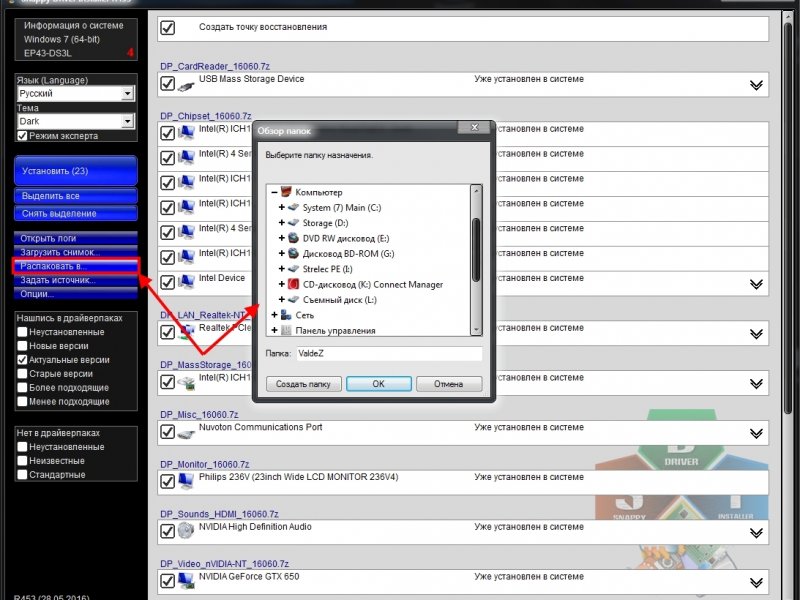Click the DP_Monitor_16060.7z header
The height and width of the screenshot is (600, 800).
[205, 464]
